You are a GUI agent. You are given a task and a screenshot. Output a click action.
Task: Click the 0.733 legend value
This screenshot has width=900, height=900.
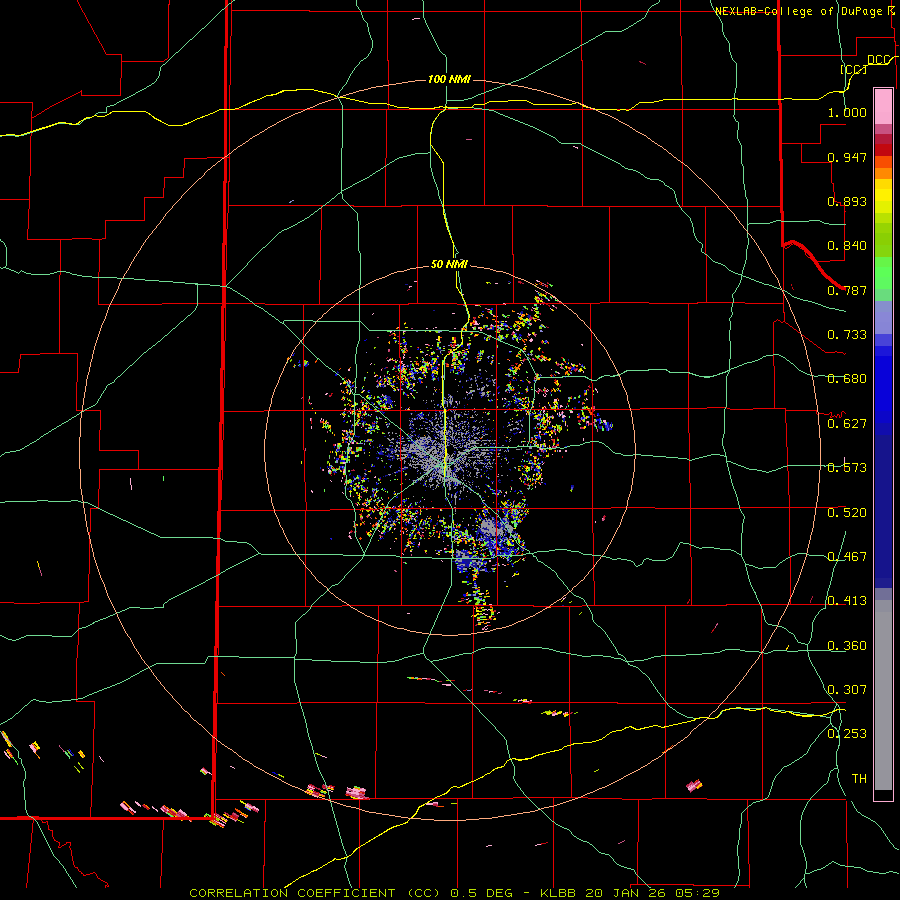coord(847,335)
